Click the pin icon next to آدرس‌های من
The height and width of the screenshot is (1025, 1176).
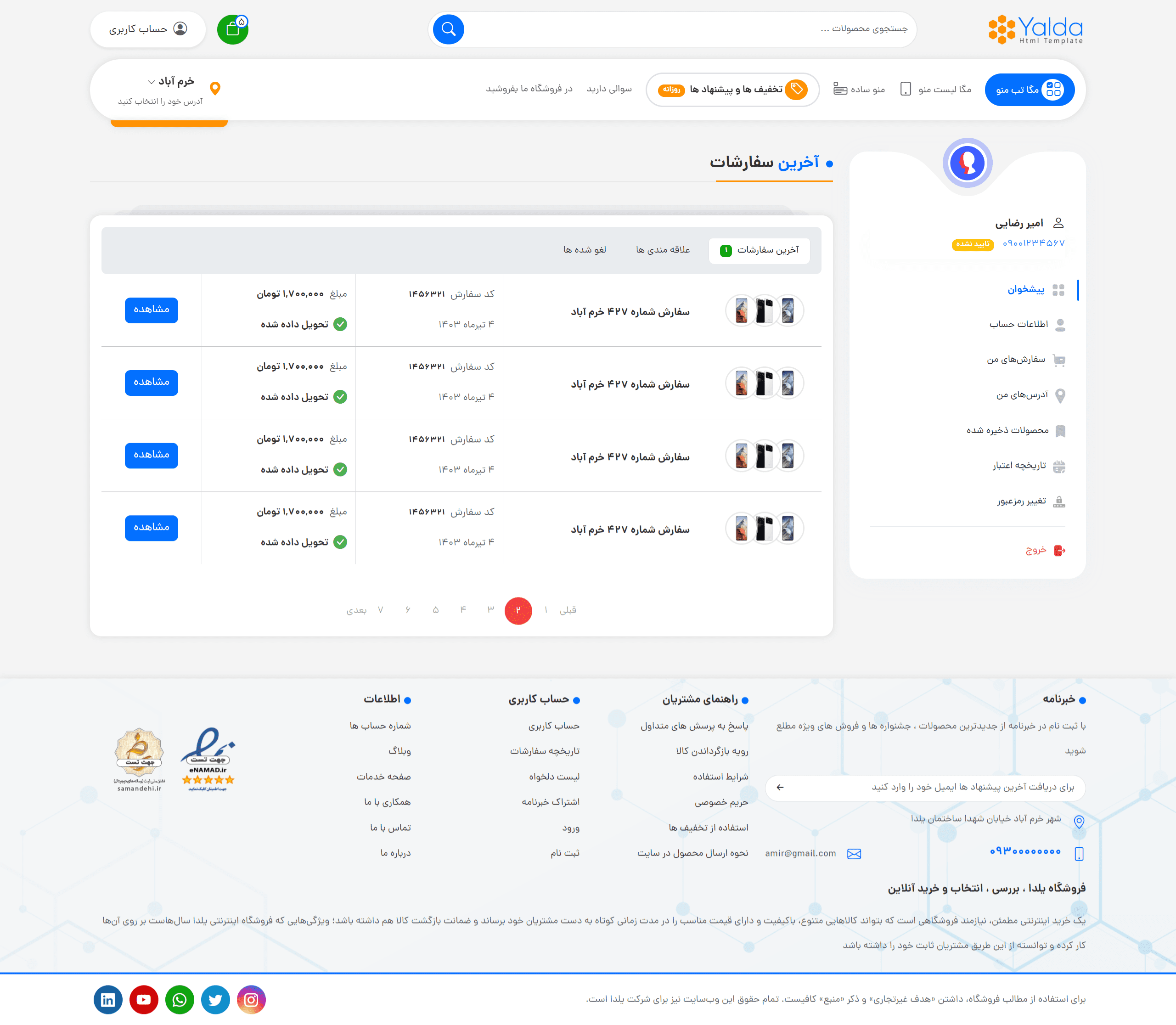click(x=1060, y=395)
